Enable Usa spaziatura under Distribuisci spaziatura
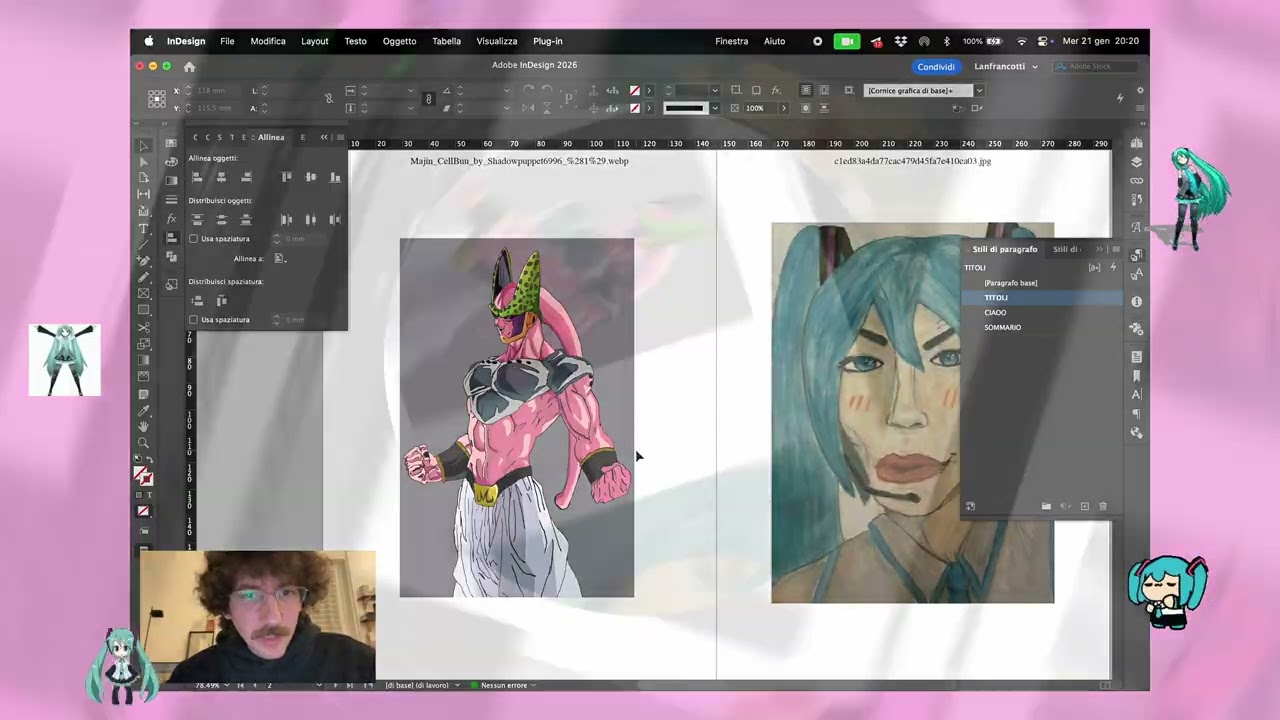 [194, 320]
